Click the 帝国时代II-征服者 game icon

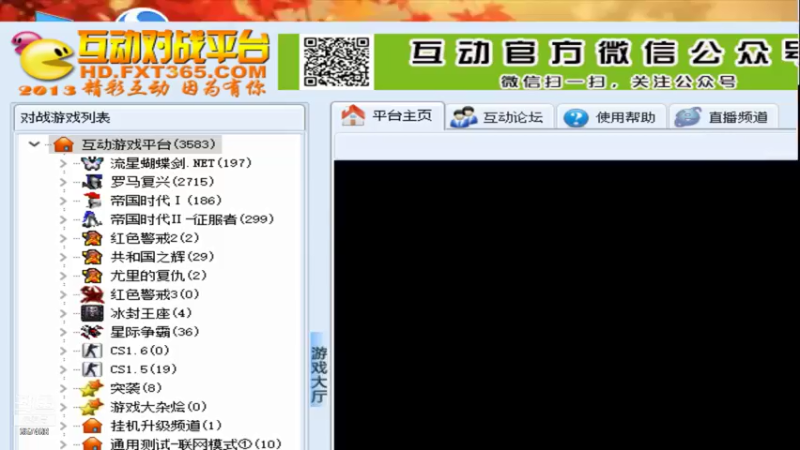(92, 219)
